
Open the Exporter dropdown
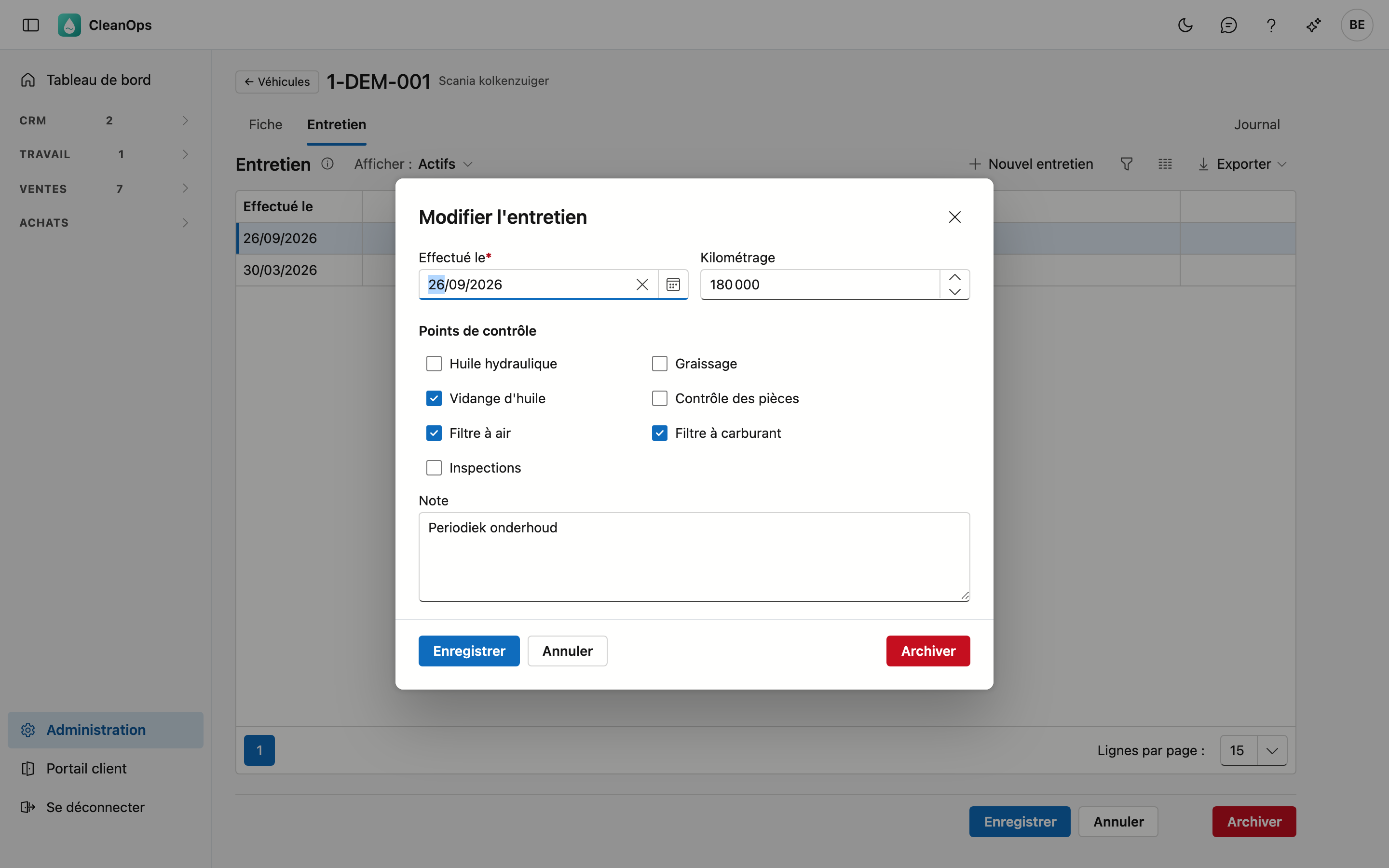coord(1243,164)
